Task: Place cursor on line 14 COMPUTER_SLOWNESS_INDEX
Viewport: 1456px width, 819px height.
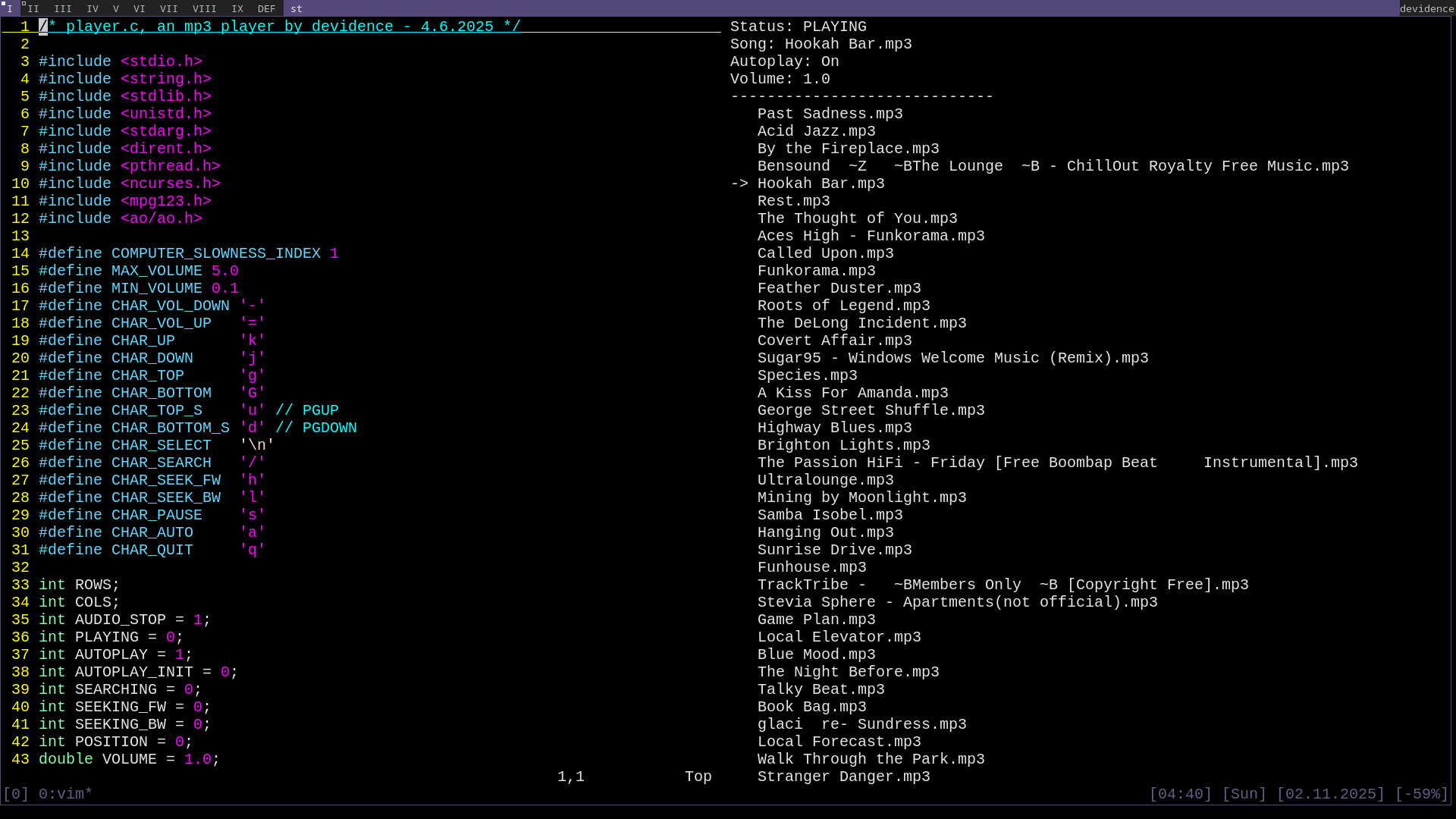Action: [x=215, y=253]
